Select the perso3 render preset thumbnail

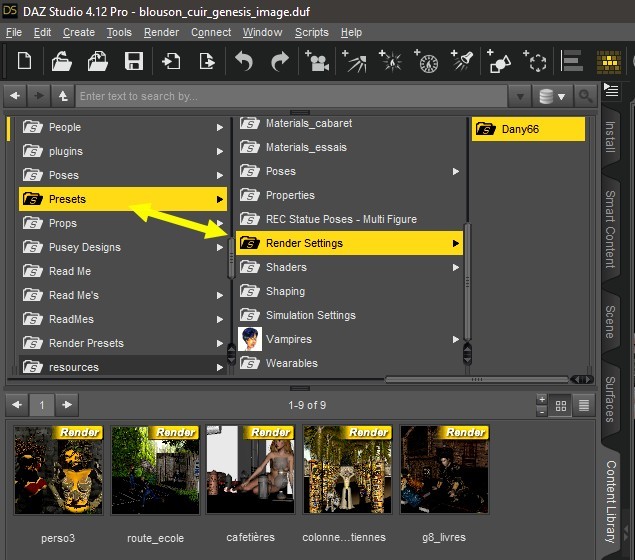tap(58, 470)
